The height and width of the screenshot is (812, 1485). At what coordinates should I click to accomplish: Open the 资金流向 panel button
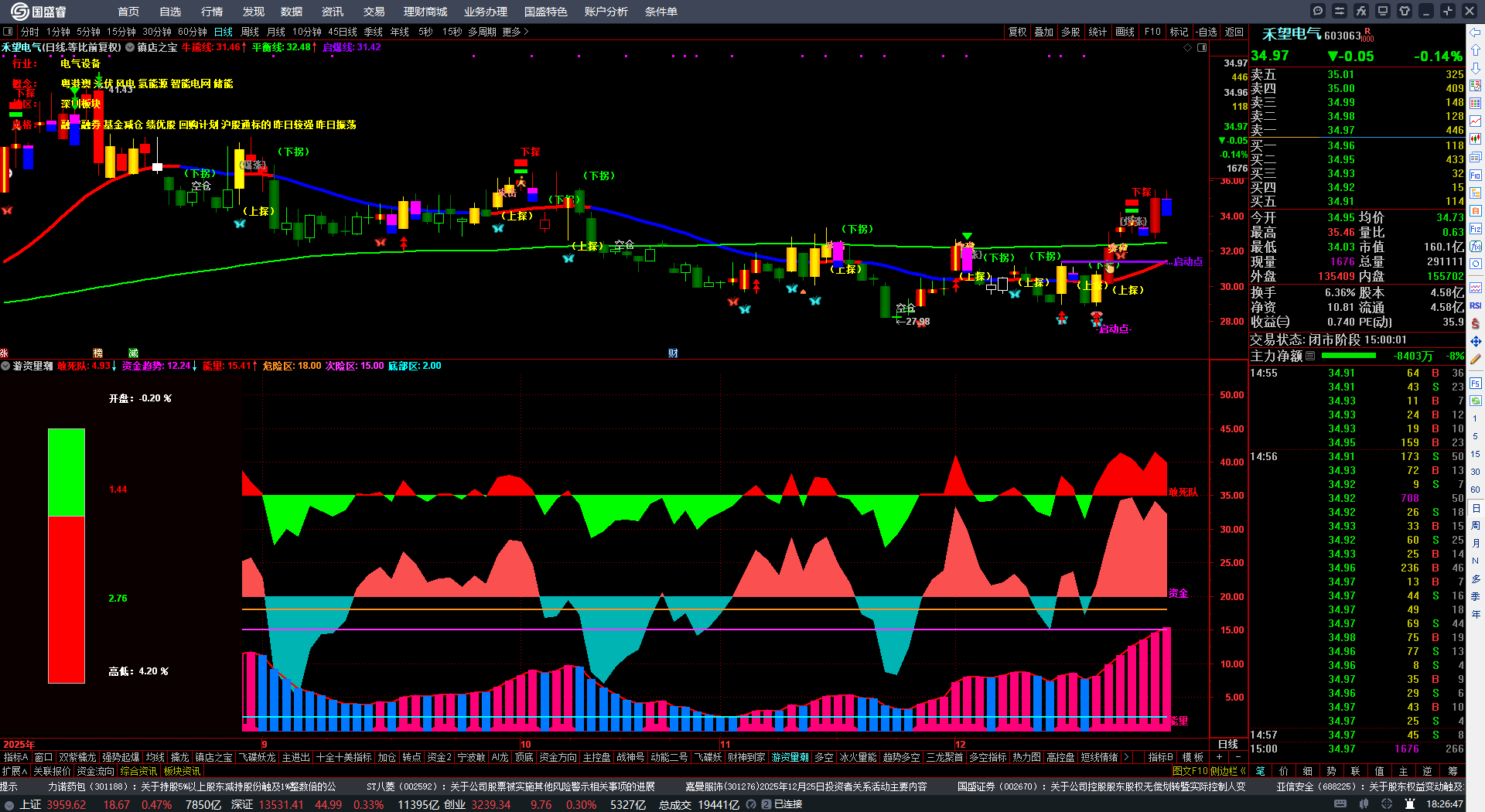point(95,771)
